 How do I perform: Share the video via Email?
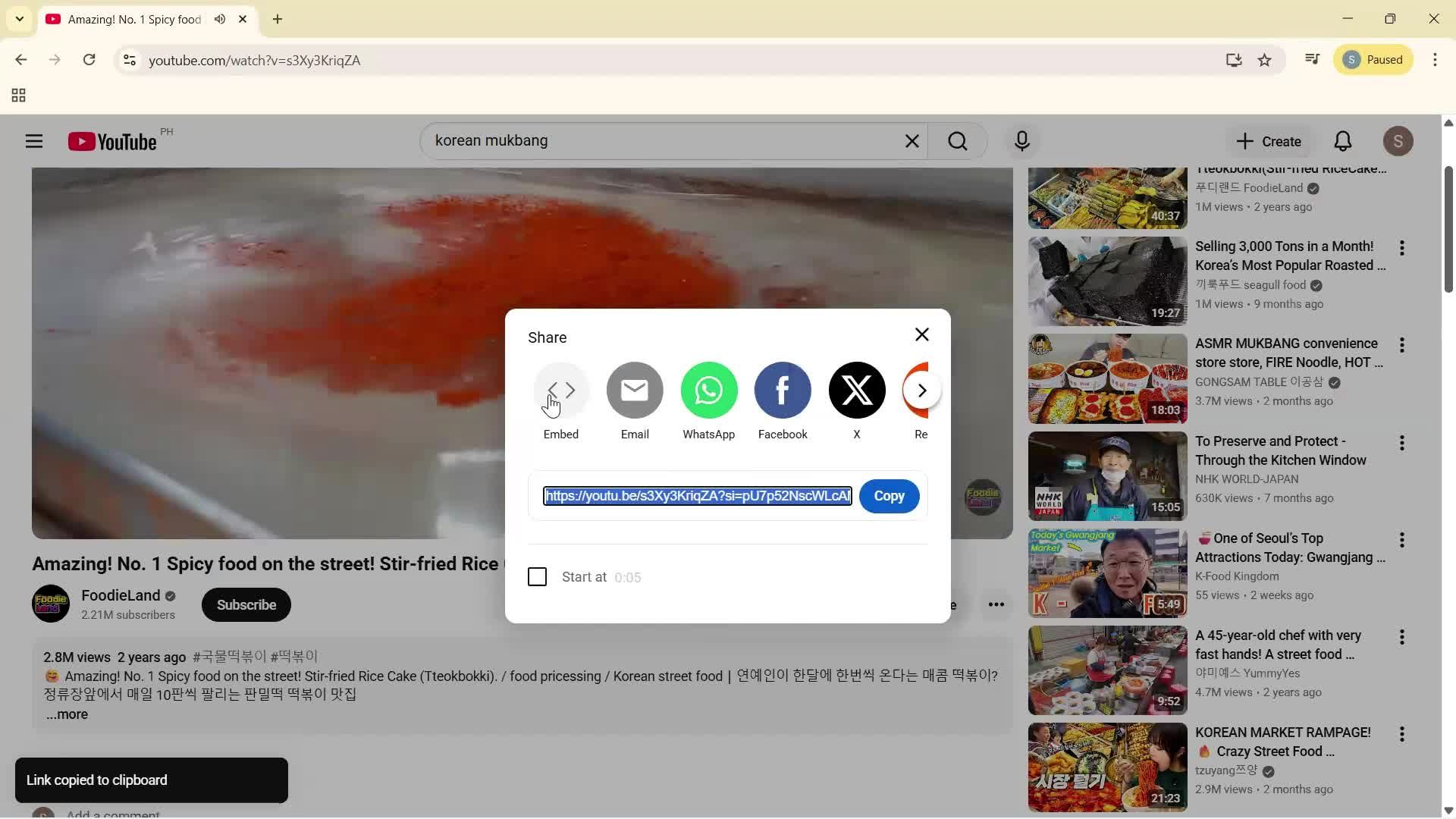635,390
